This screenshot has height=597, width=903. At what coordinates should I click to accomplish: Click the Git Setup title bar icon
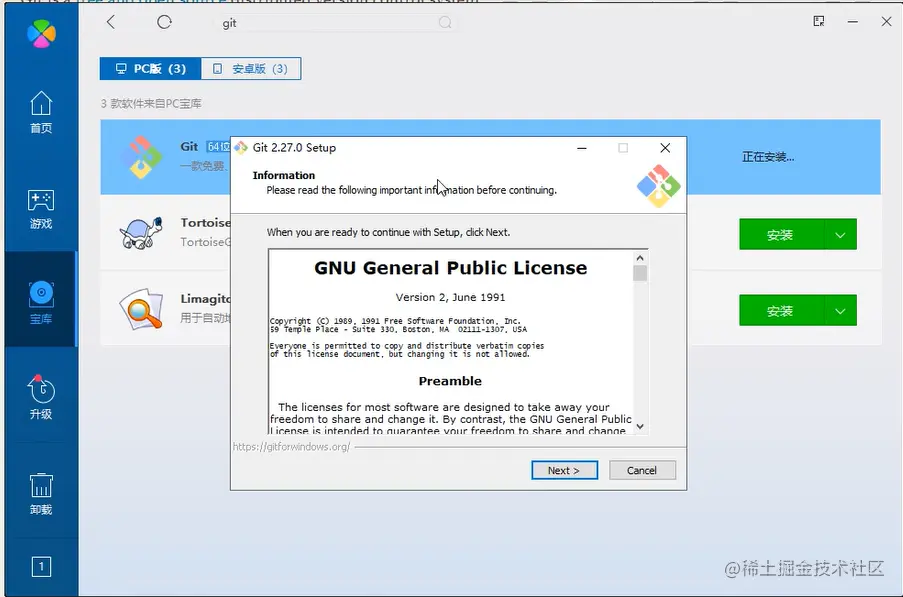tap(241, 148)
